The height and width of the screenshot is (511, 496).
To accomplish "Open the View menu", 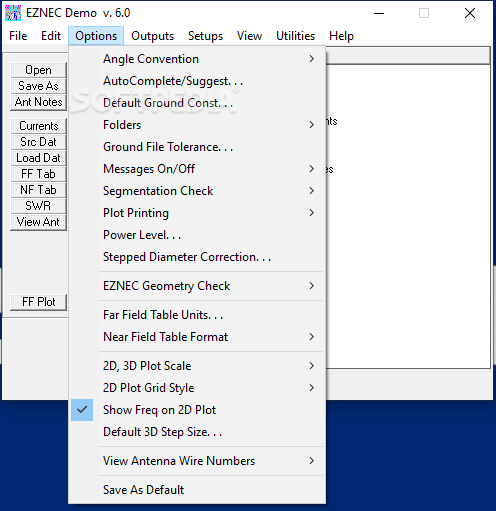I will tap(249, 36).
